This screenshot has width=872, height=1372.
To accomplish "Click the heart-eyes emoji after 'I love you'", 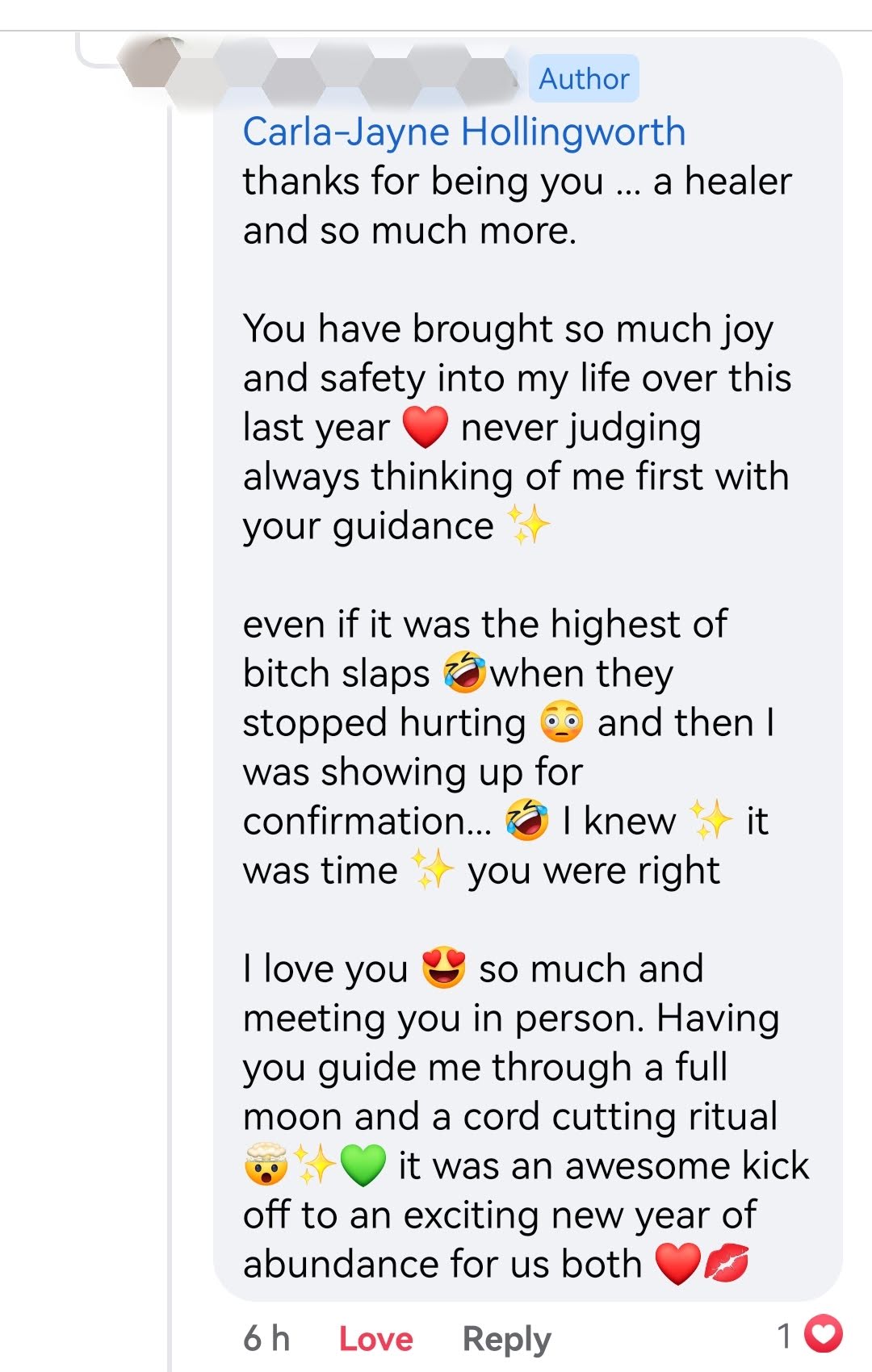I will (443, 968).
